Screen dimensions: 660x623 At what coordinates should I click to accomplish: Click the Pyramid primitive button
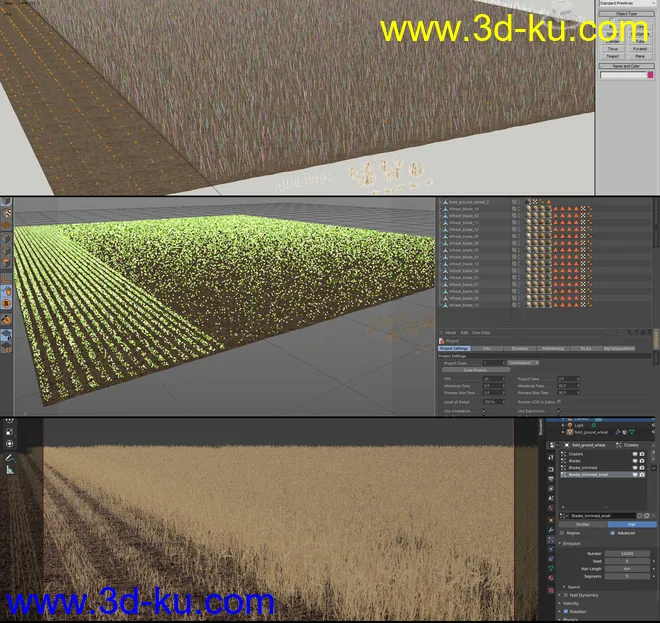pos(640,48)
